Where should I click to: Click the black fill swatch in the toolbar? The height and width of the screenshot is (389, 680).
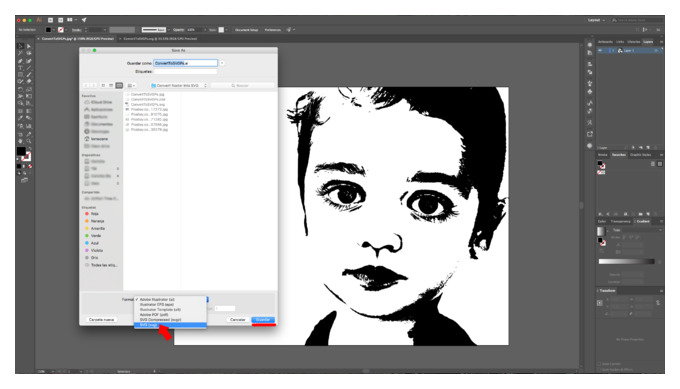tap(21, 151)
